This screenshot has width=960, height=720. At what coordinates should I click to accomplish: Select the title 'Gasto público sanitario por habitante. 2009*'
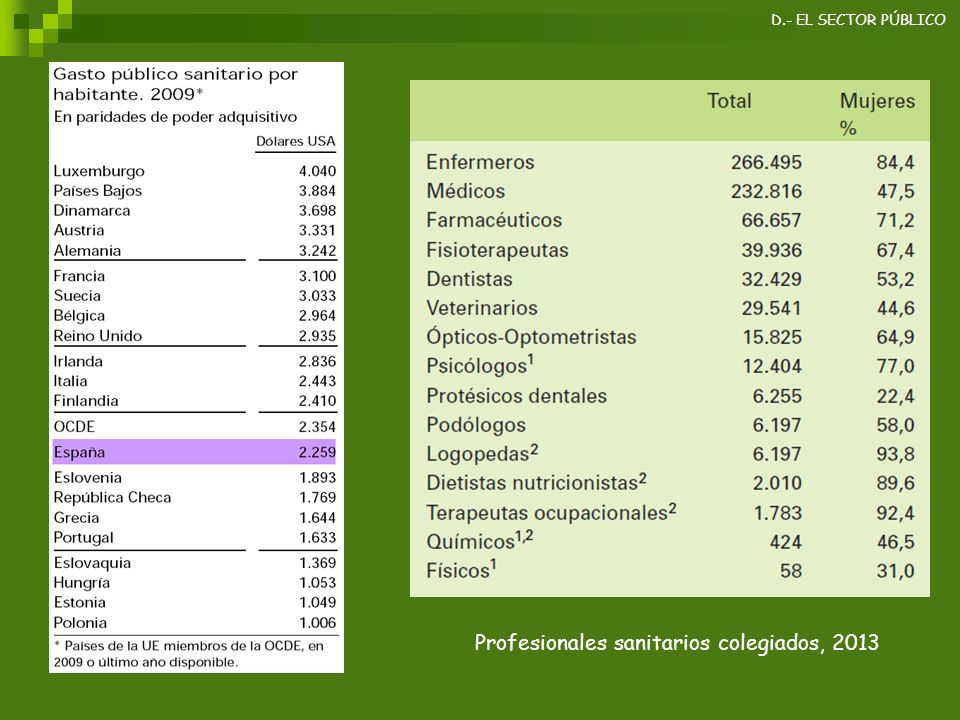click(x=176, y=84)
